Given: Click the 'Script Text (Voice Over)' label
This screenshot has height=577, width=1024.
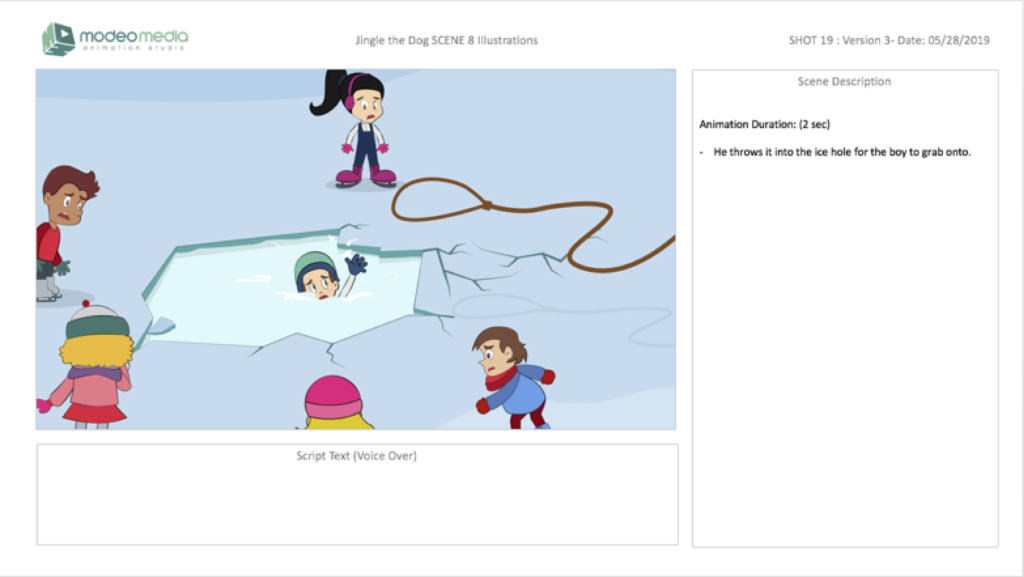Looking at the screenshot, I should tap(357, 456).
